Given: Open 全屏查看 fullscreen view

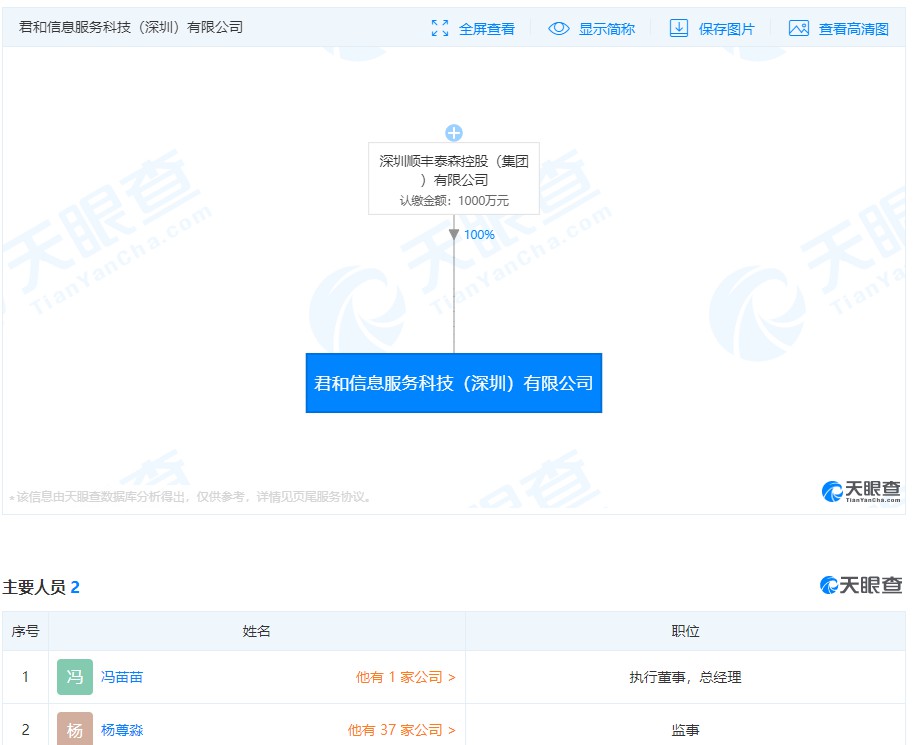Looking at the screenshot, I should point(487,29).
